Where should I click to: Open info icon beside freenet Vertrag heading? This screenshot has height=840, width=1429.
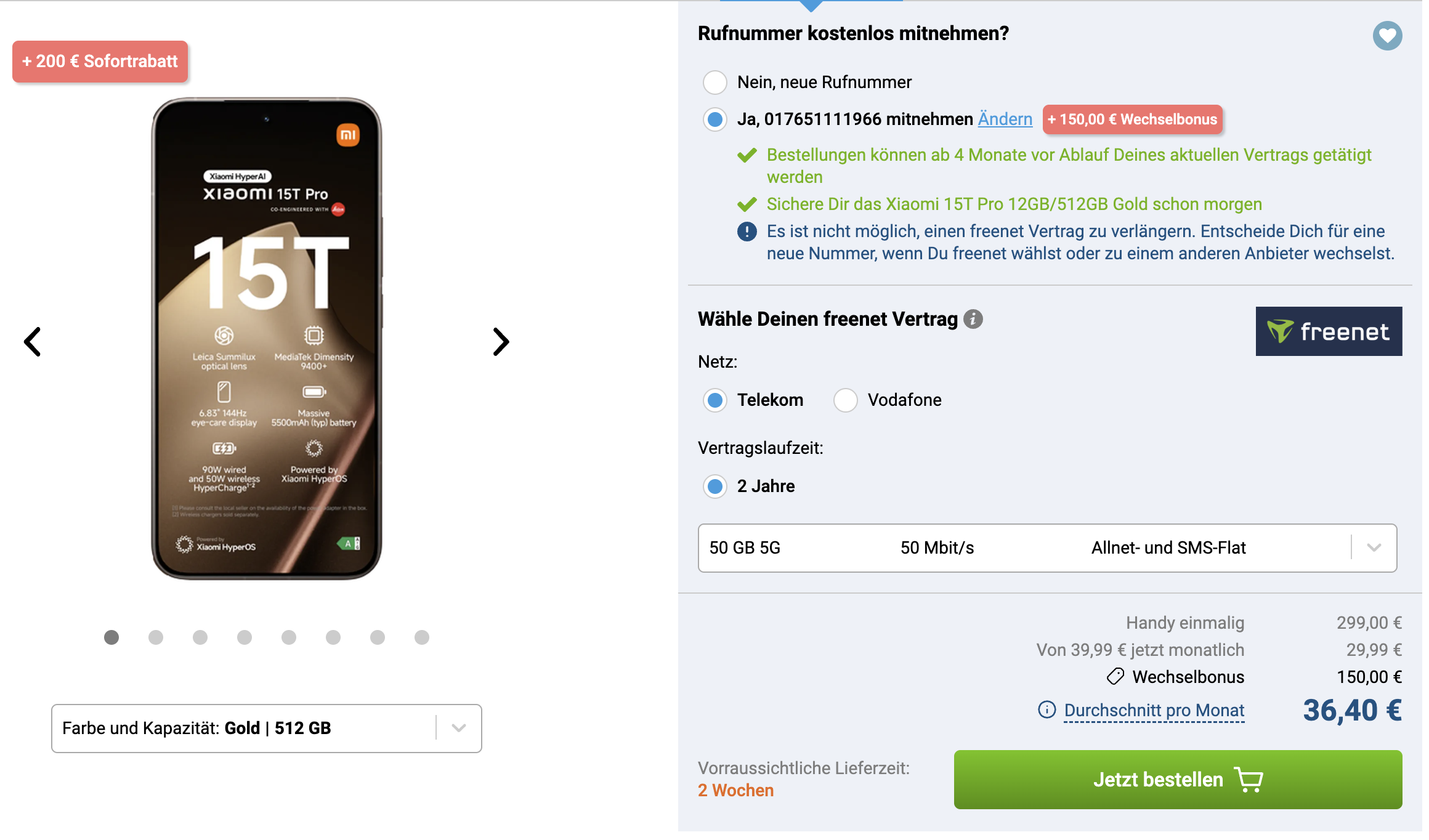(973, 319)
